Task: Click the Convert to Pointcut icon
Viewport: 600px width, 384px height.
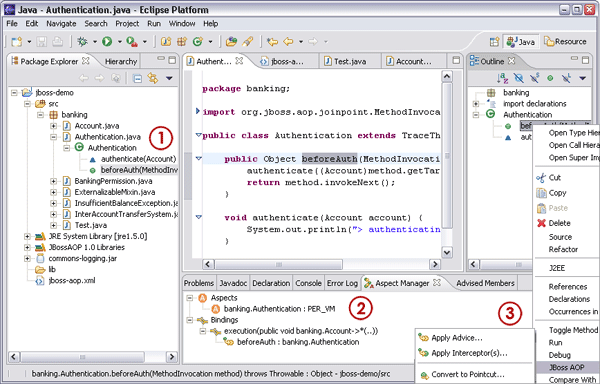Action: click(x=424, y=375)
